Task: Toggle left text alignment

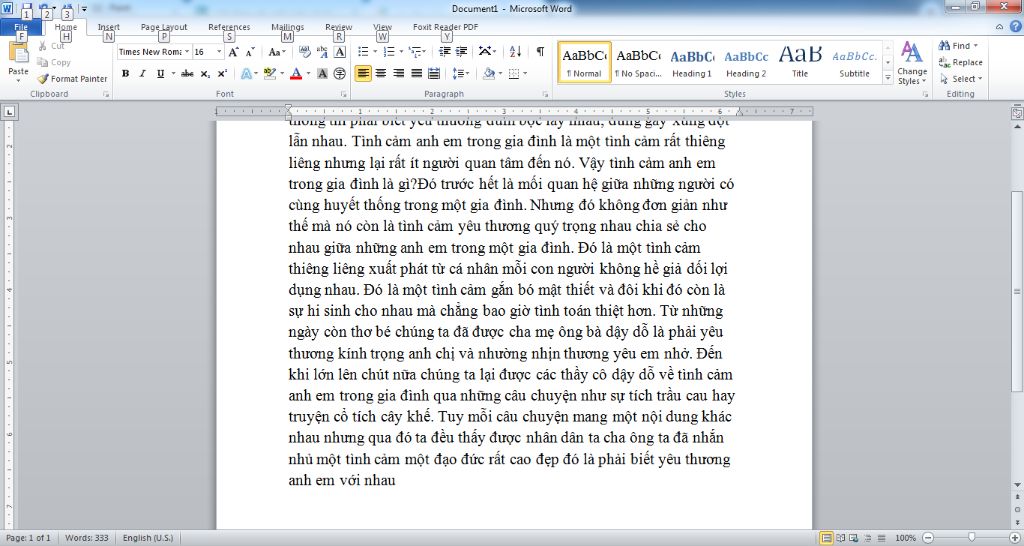Action: point(363,74)
